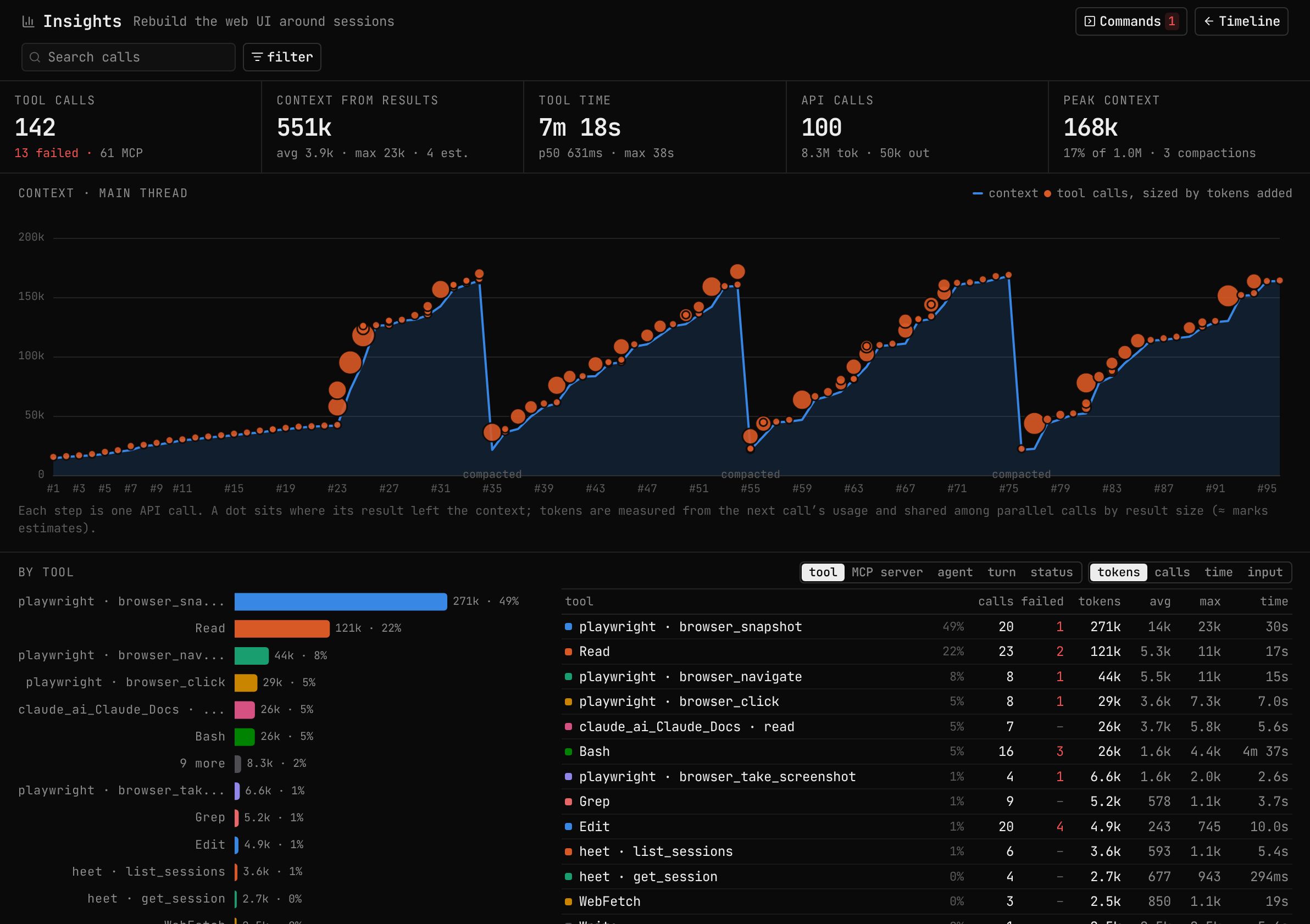The image size is (1310, 924).
Task: Click the red Commands count badge
Action: coord(1172,21)
